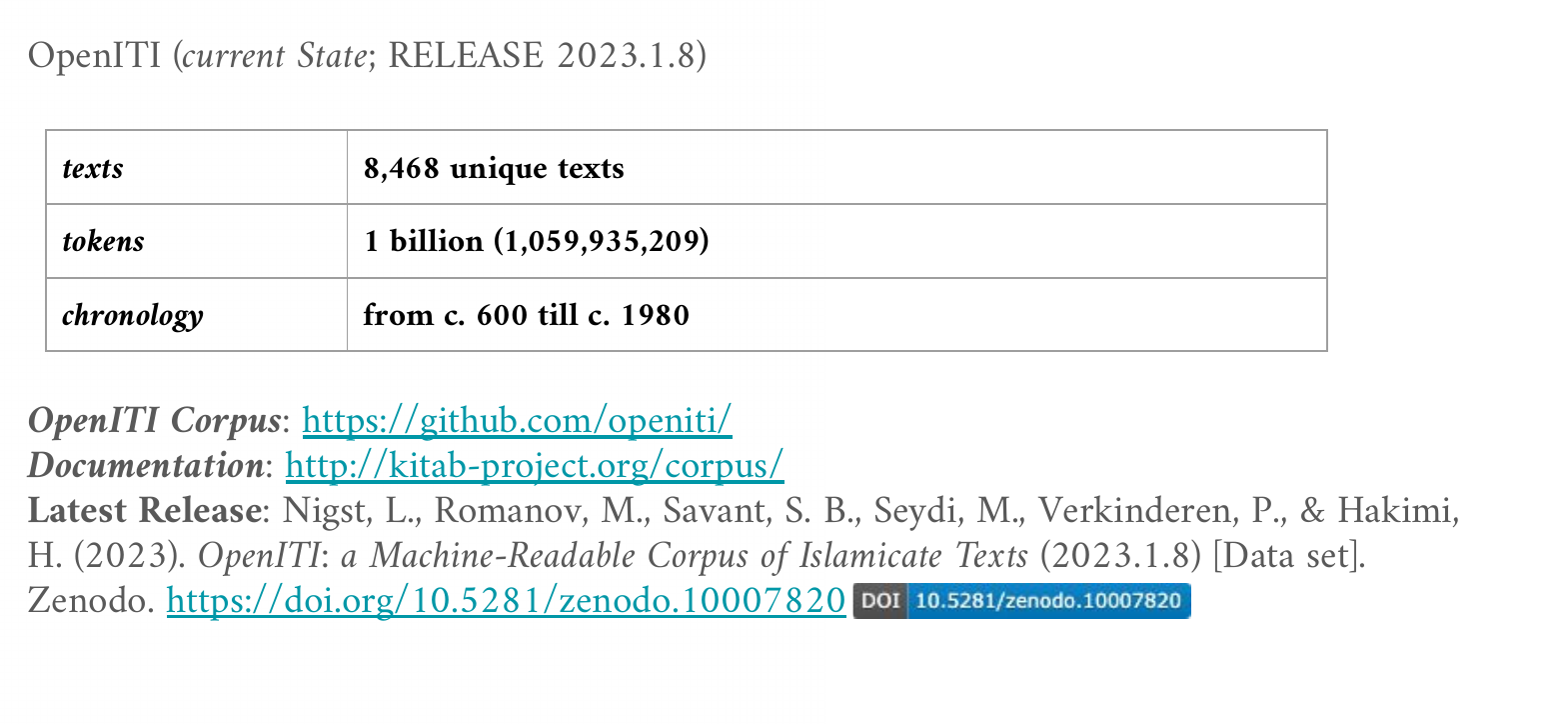Viewport: 1568px width, 724px height.
Task: Select the 'texts' table row header
Action: [196, 167]
